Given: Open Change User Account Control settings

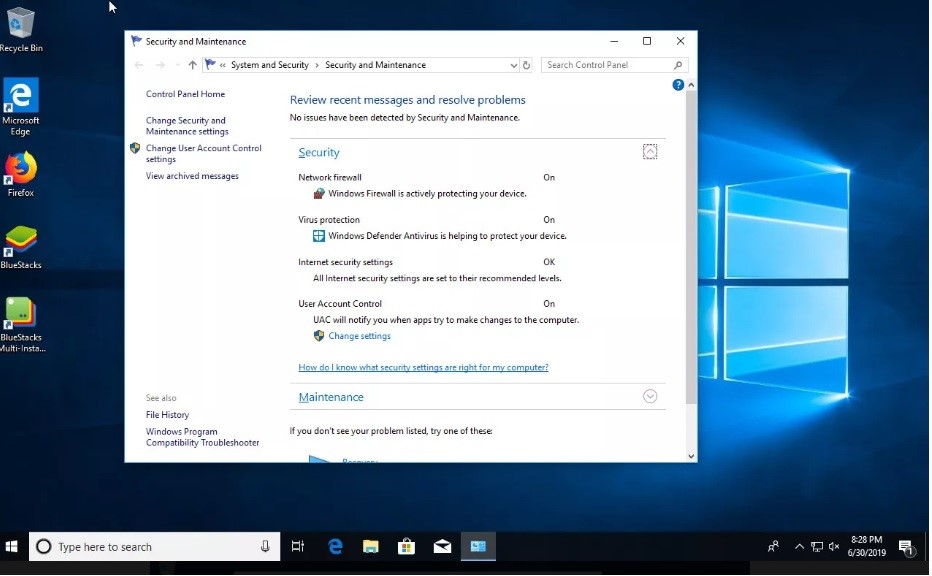Looking at the screenshot, I should pos(203,153).
